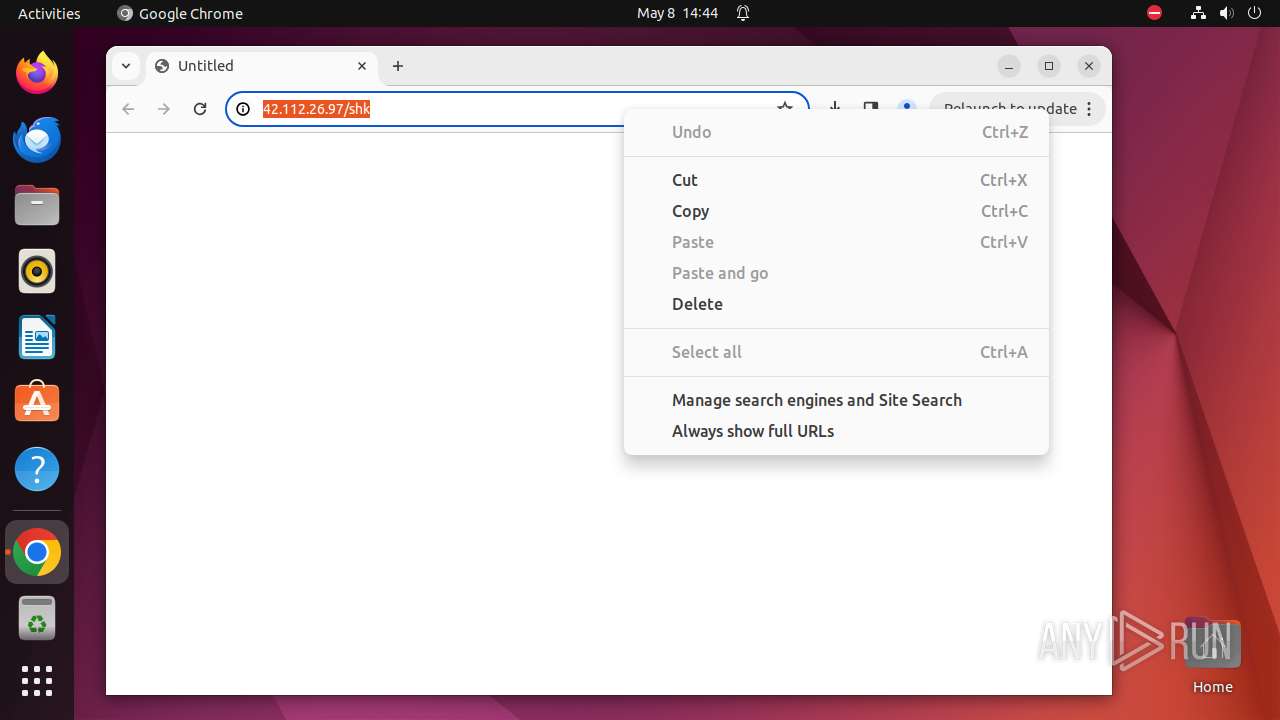Click the address bar with 42.112.26.97/shk
1280x720 pixels.
pos(517,109)
